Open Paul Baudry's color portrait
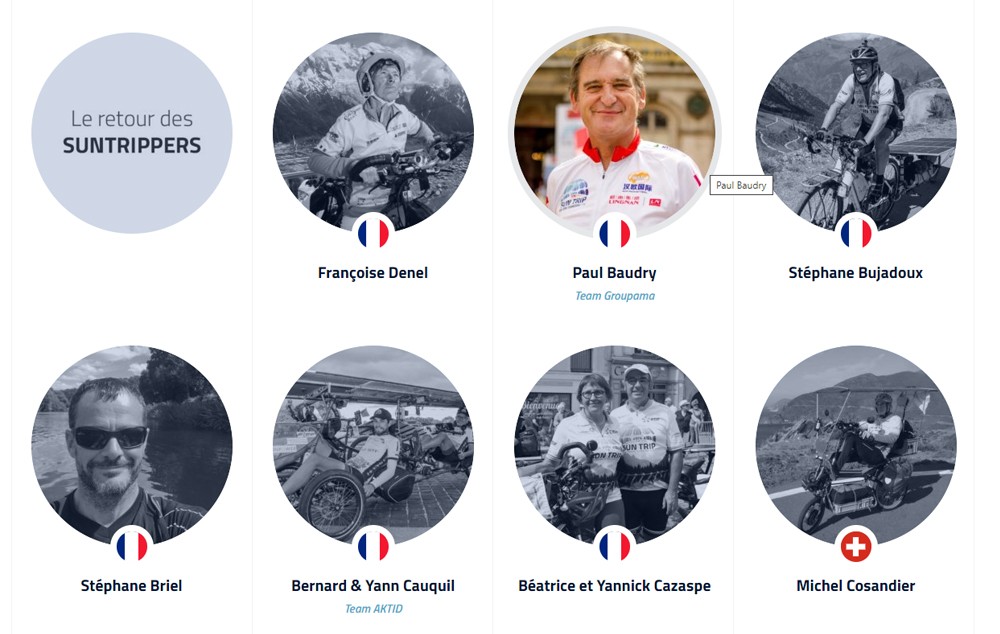Image resolution: width=1000 pixels, height=634 pixels. [x=614, y=125]
